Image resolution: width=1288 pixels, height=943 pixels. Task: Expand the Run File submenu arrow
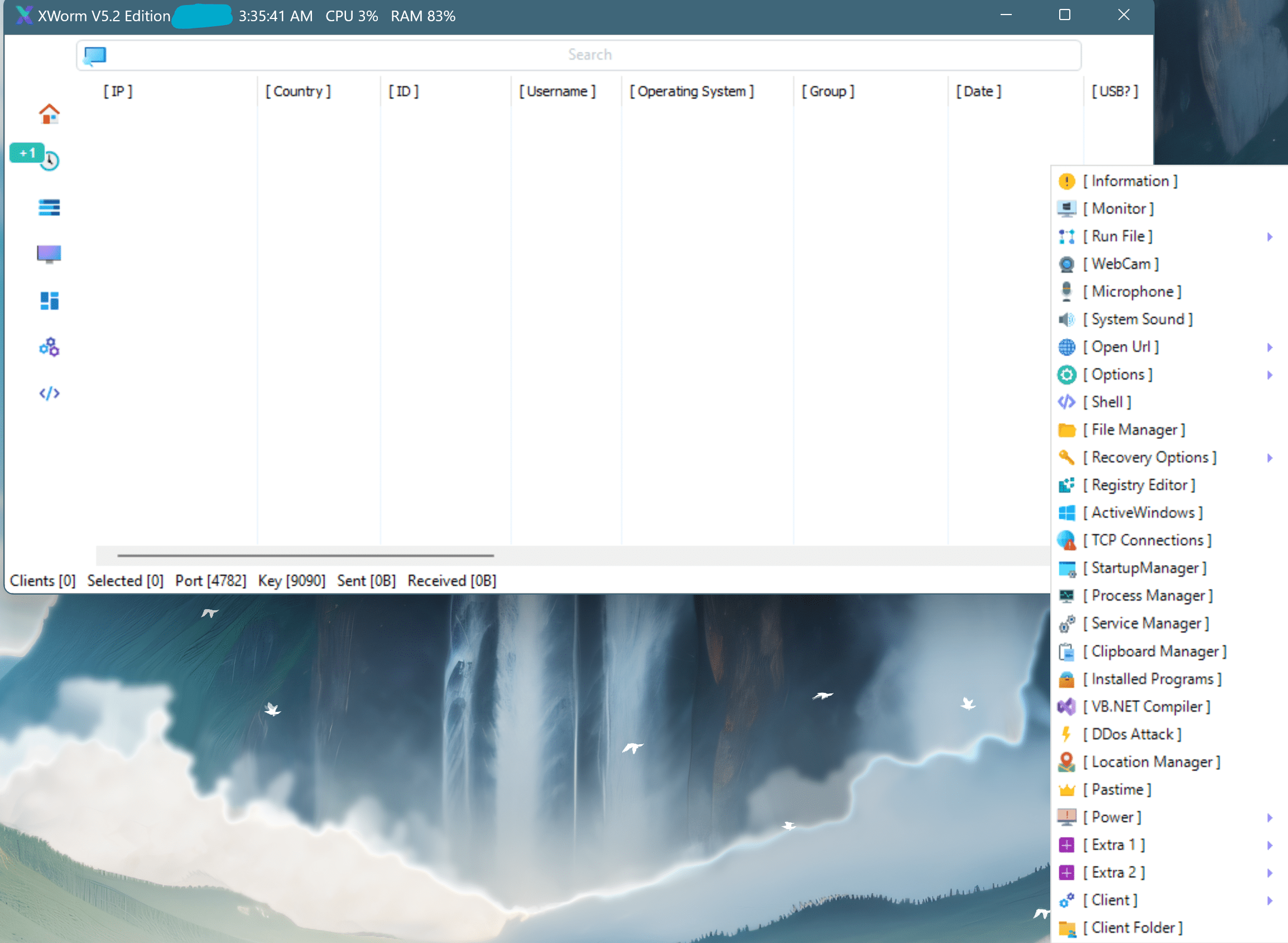(x=1270, y=237)
